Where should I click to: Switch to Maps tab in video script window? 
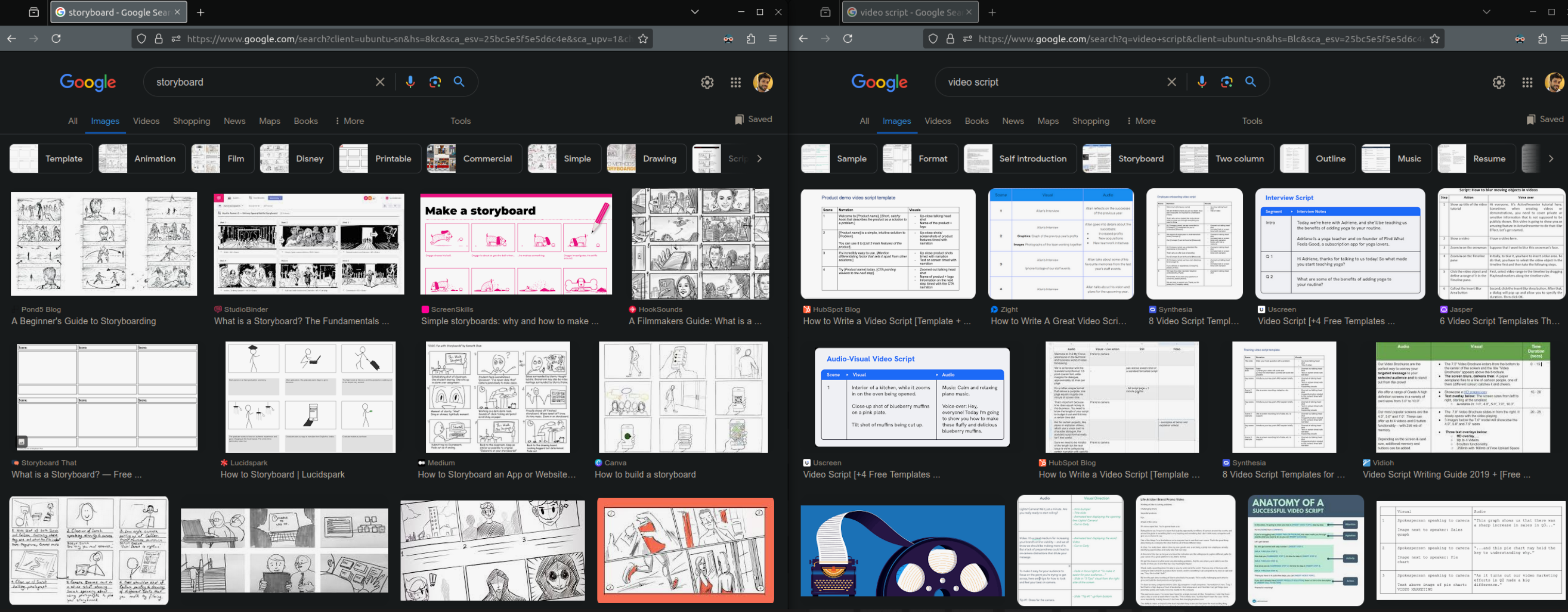[x=1047, y=121]
